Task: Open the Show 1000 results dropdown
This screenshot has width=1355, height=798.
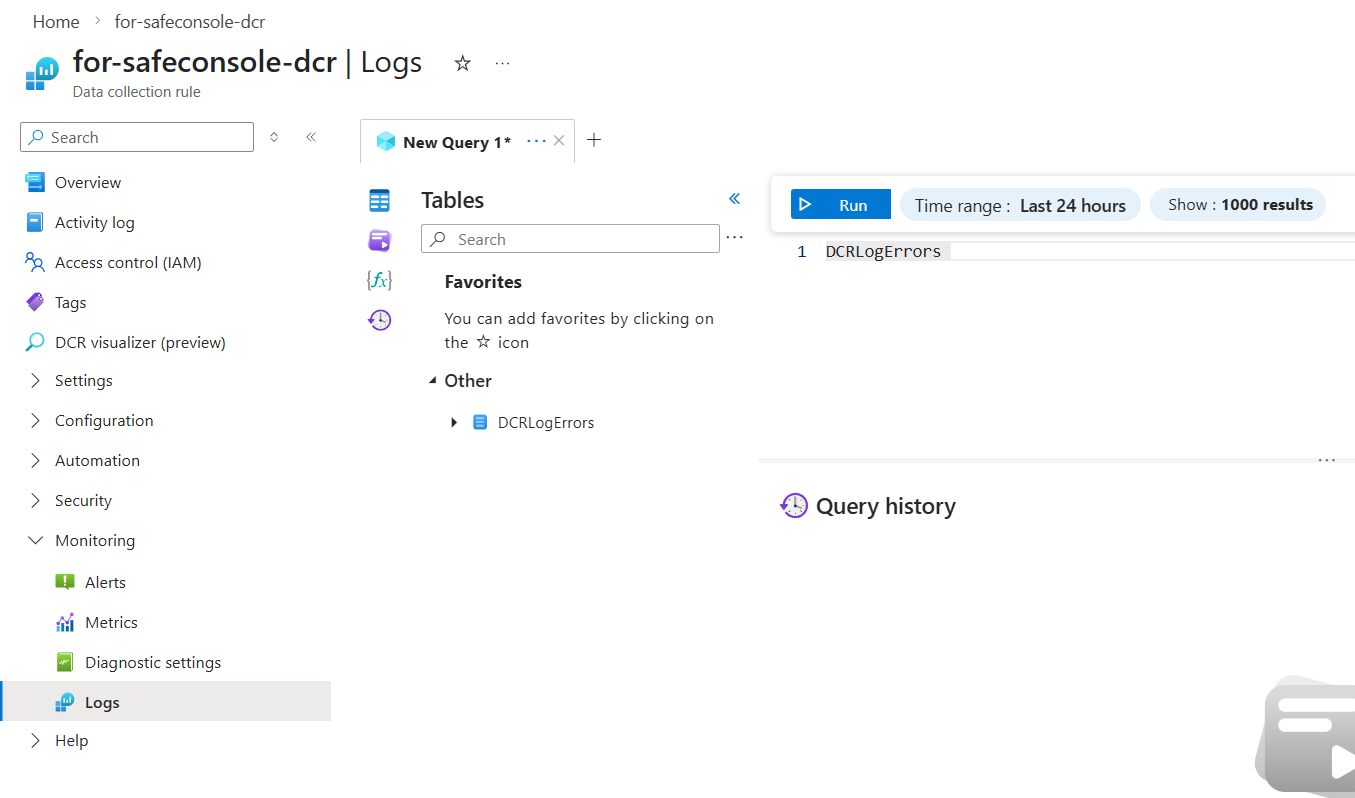Action: 1240,205
